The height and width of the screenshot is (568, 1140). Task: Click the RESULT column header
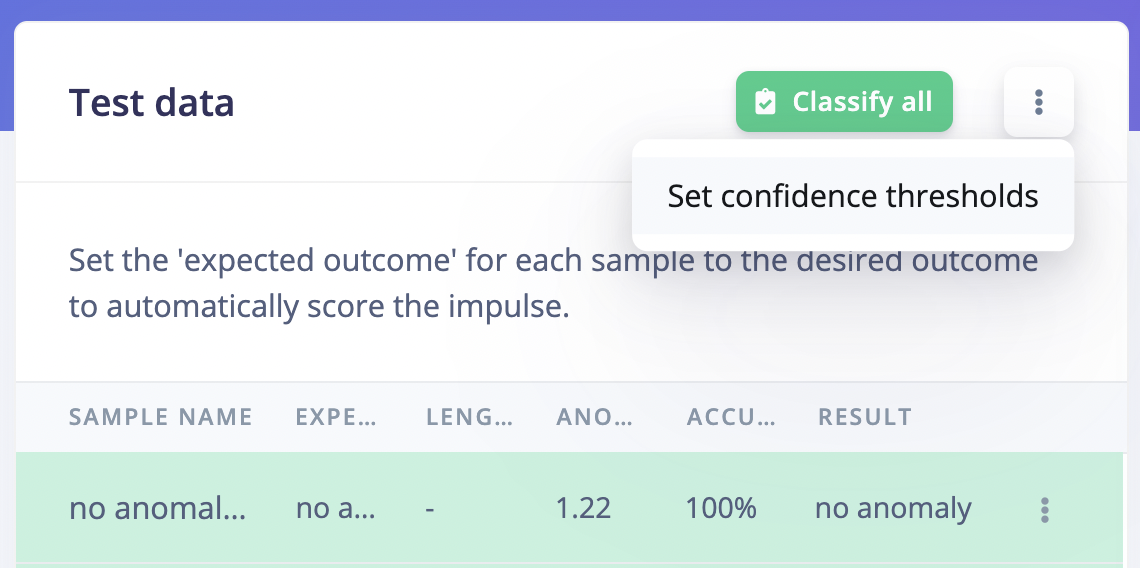click(x=864, y=417)
